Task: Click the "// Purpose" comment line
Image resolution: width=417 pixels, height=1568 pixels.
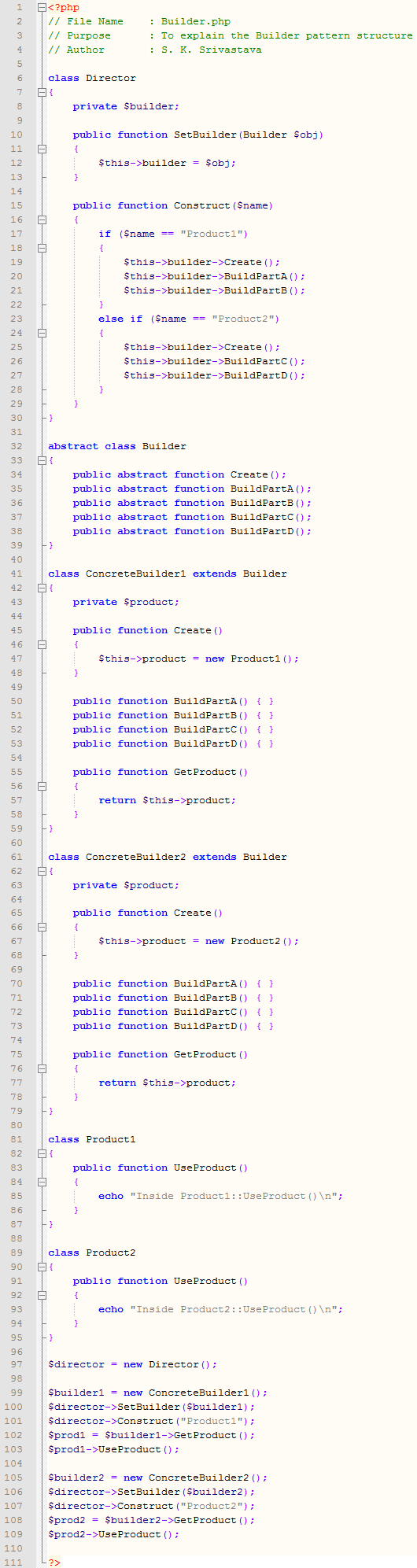Action: coord(230,35)
